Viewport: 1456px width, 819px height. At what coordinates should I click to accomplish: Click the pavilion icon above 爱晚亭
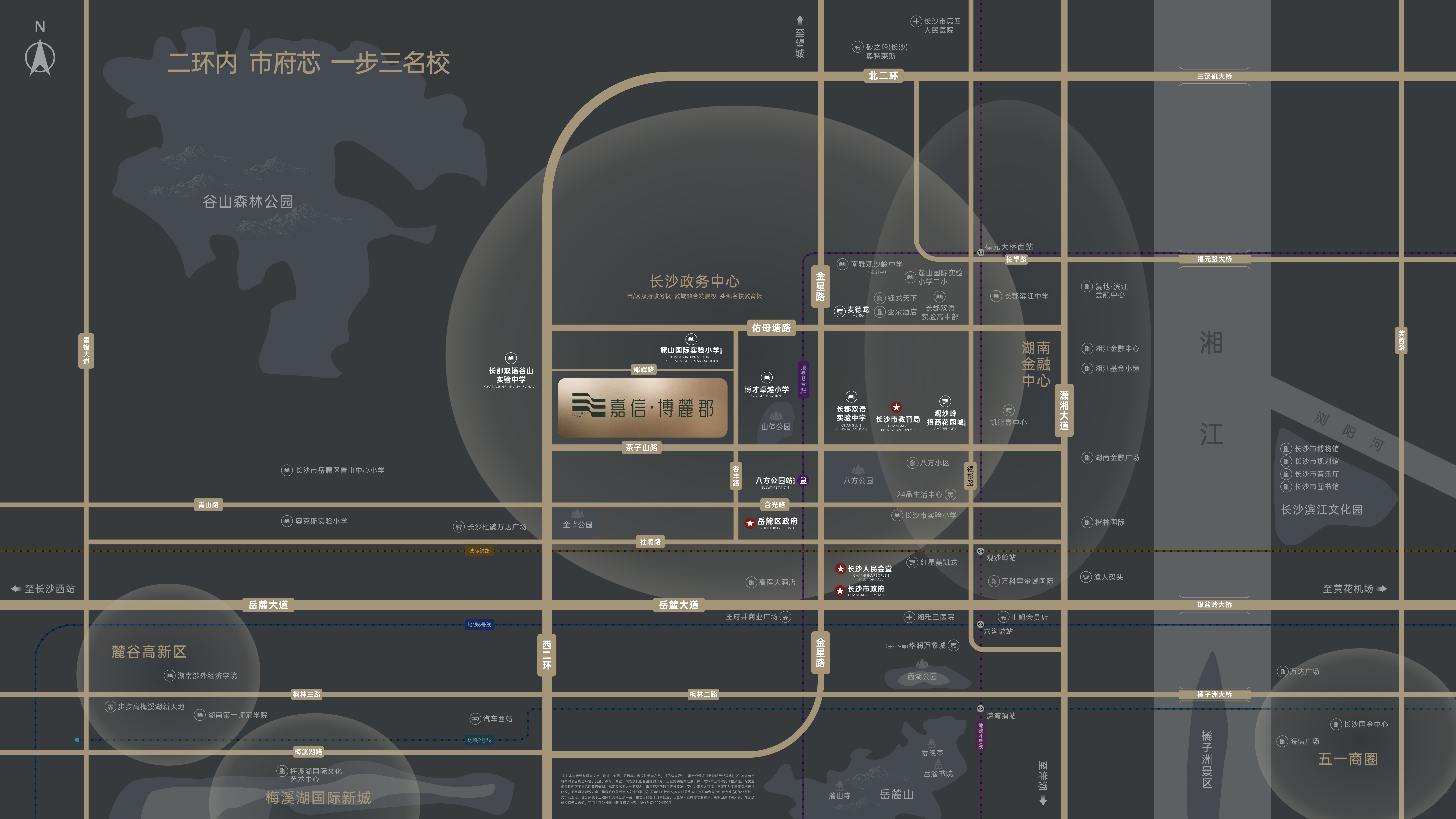pos(932,743)
